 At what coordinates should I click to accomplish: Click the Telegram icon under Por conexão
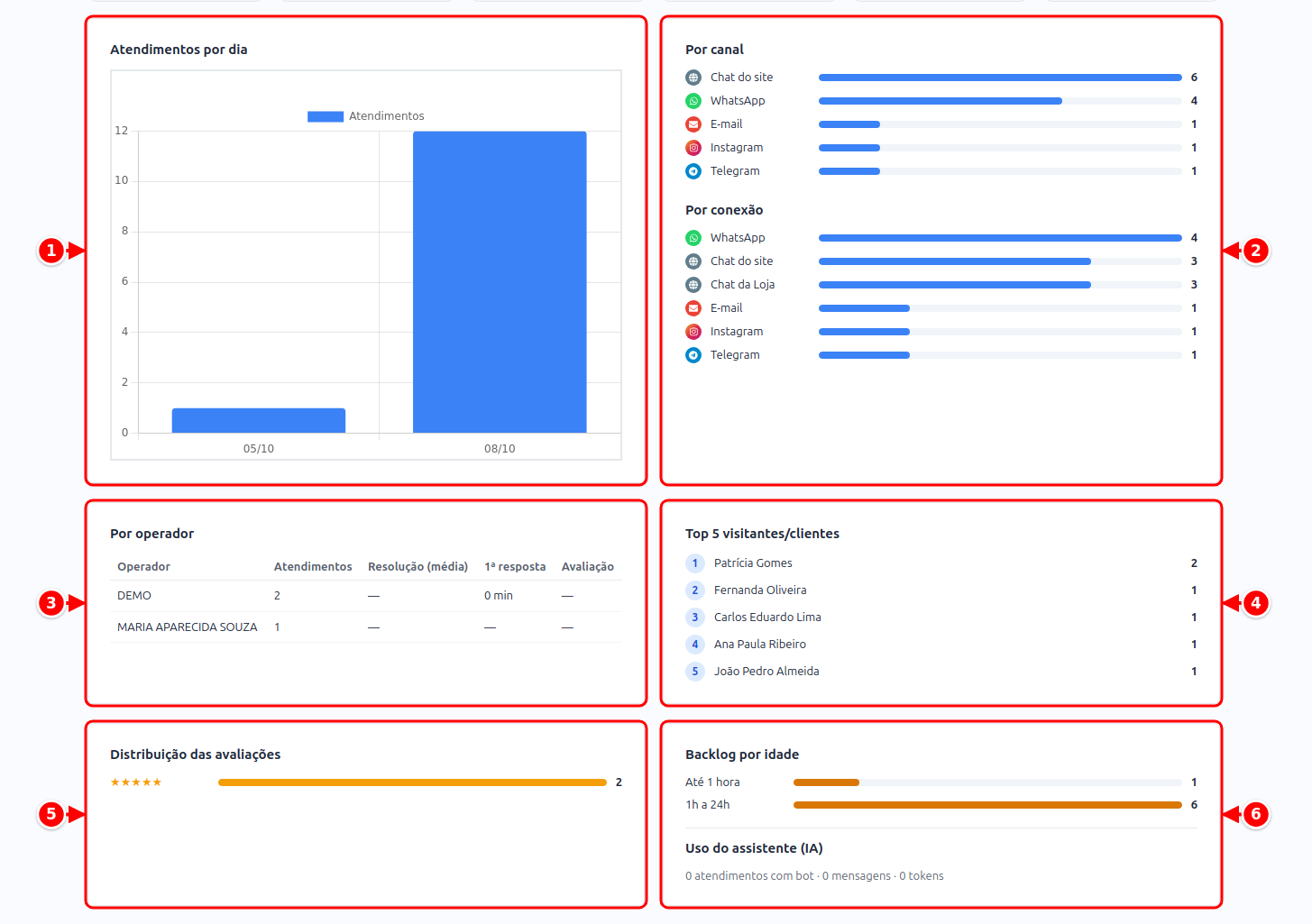tap(693, 355)
